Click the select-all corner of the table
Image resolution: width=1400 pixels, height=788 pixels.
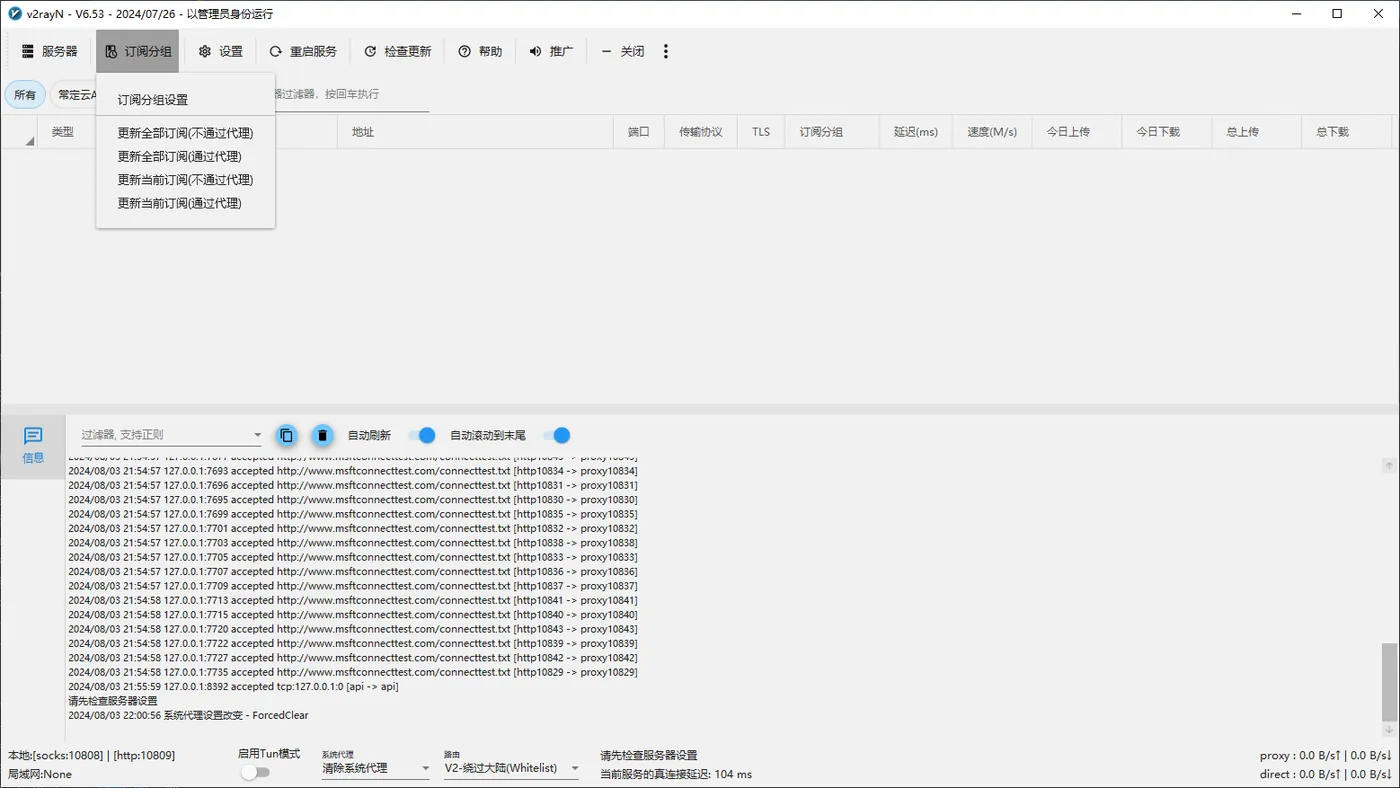(19, 132)
